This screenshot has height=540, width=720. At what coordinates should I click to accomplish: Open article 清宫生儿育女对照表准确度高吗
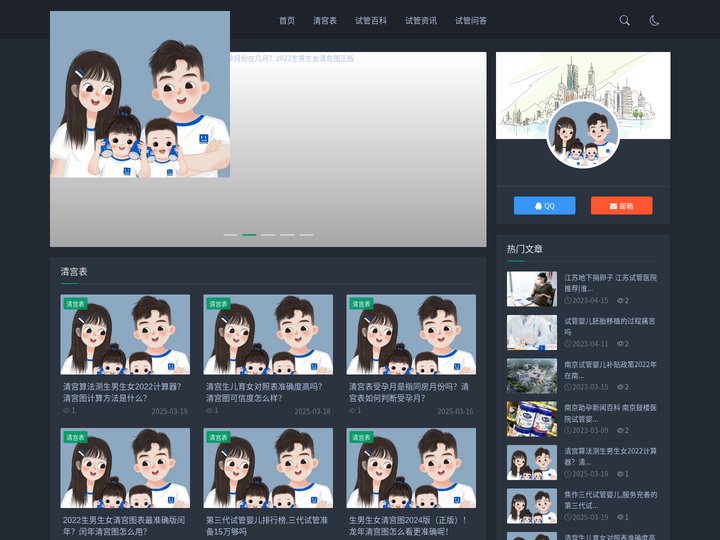[264, 393]
